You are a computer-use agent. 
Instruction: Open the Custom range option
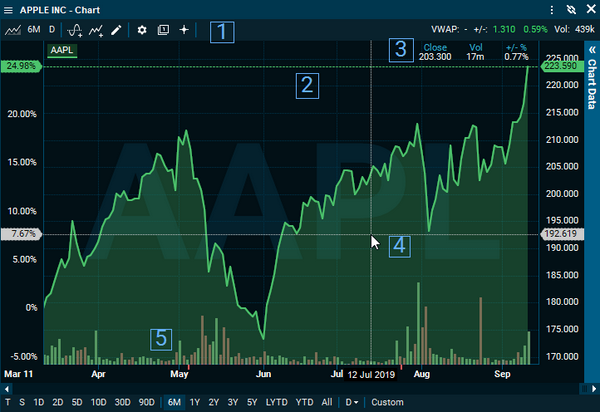(388, 402)
